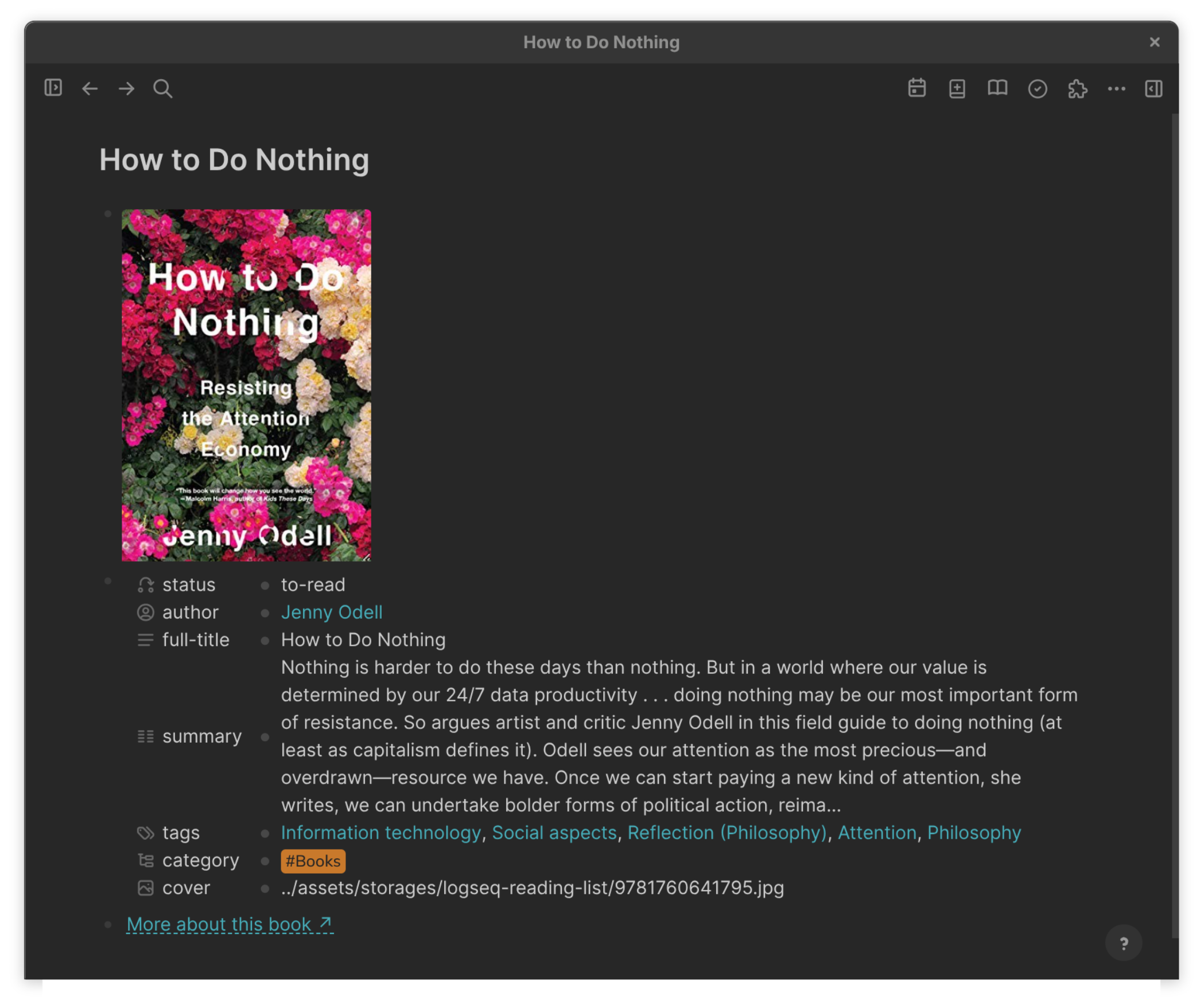Click the cover file path text
The height and width of the screenshot is (1008, 1204).
click(x=532, y=887)
